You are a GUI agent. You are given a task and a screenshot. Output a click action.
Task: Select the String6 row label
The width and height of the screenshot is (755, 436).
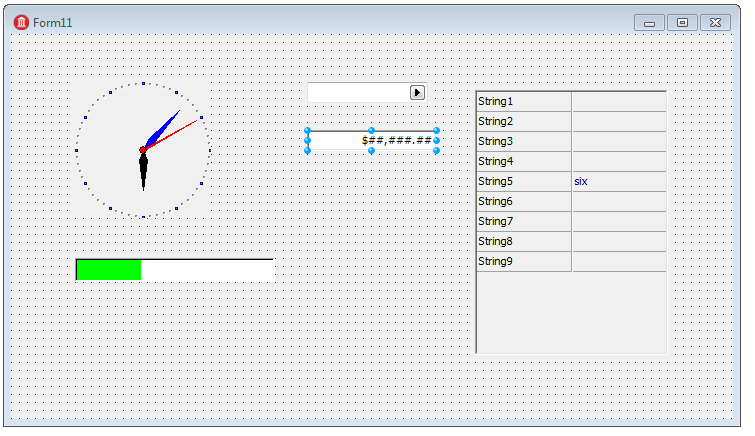point(523,201)
